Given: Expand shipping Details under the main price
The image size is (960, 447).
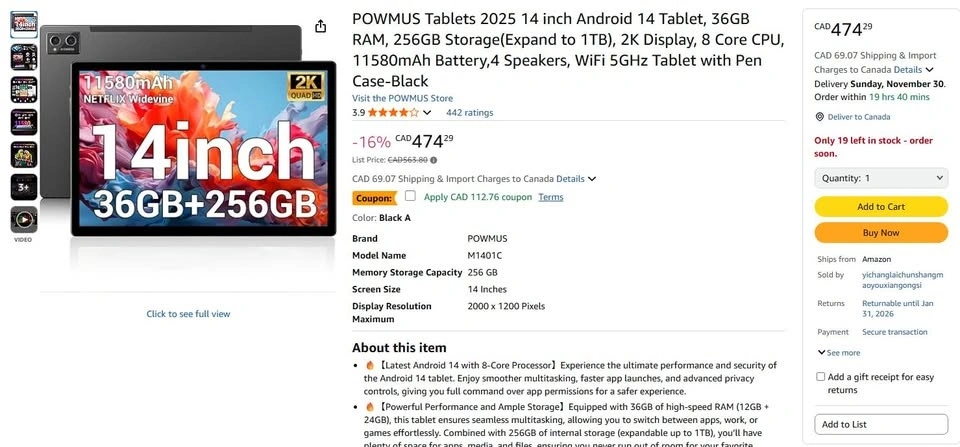Looking at the screenshot, I should (576, 179).
